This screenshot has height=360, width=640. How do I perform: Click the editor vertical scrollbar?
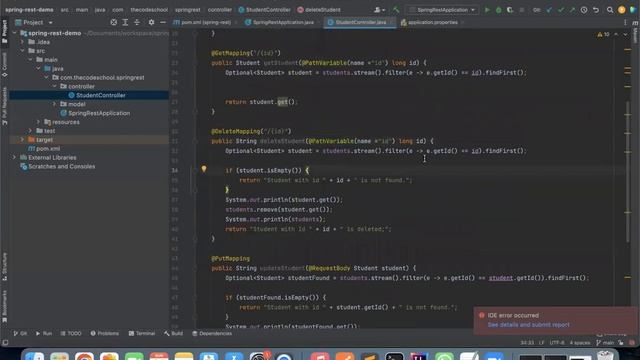[627, 171]
